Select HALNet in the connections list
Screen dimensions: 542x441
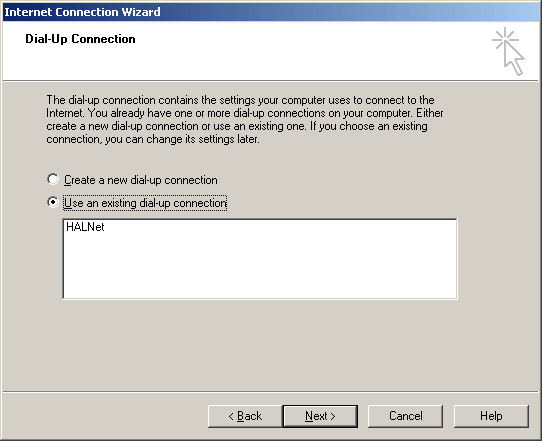pos(85,227)
